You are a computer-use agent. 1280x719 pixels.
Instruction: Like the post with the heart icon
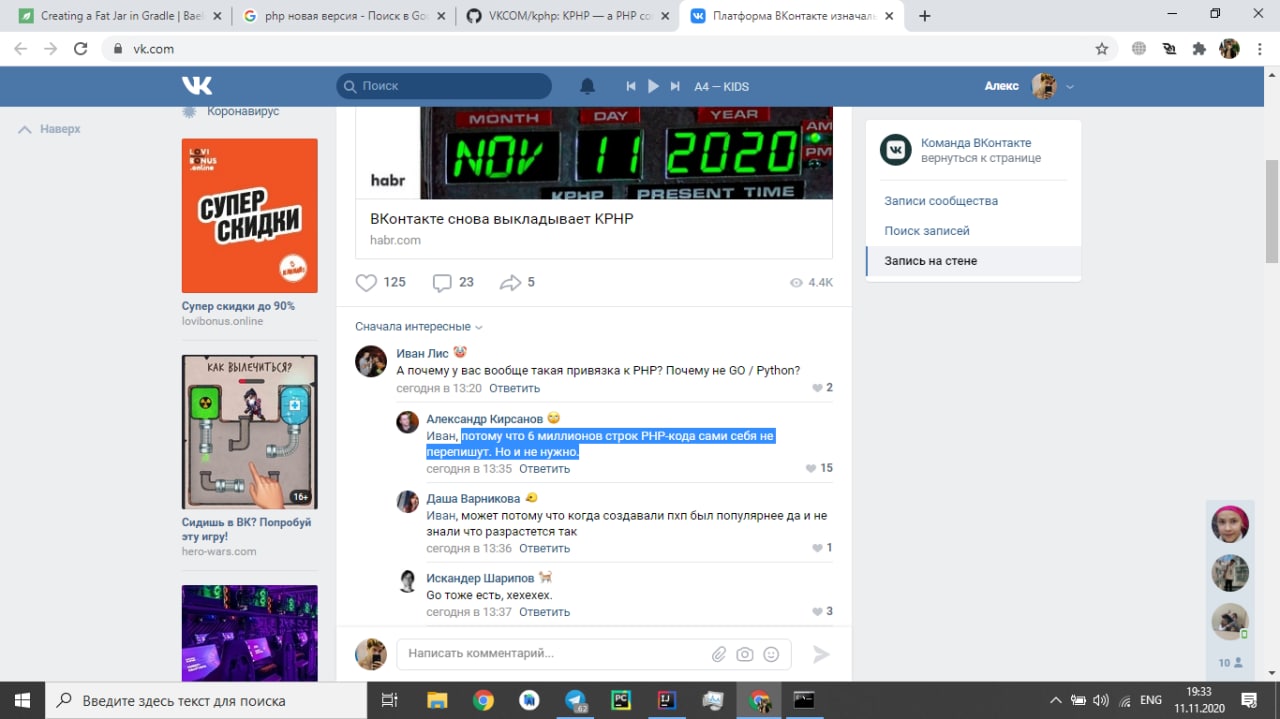coord(367,282)
